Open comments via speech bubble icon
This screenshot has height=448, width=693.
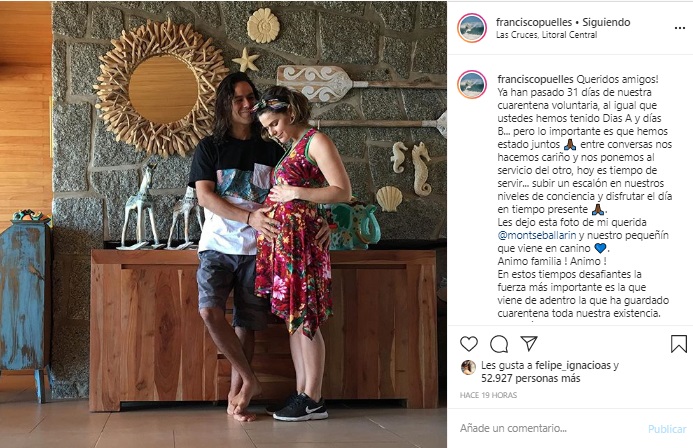499,344
